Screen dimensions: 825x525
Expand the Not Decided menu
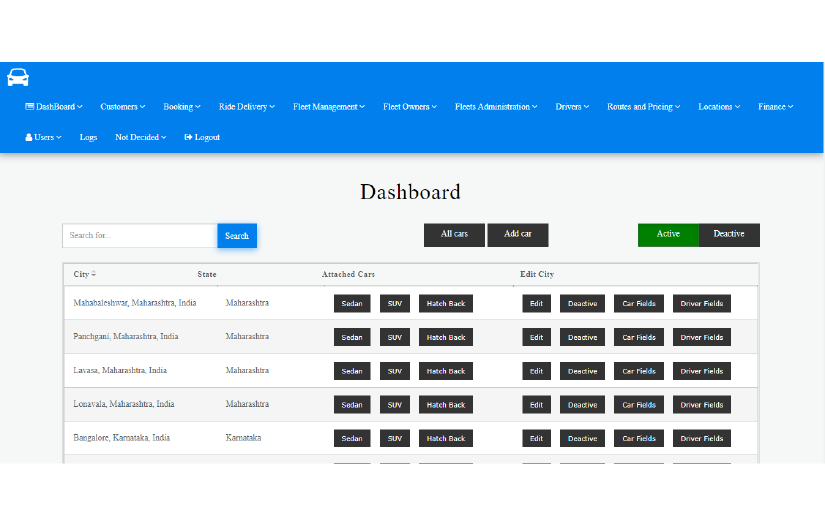(x=140, y=137)
